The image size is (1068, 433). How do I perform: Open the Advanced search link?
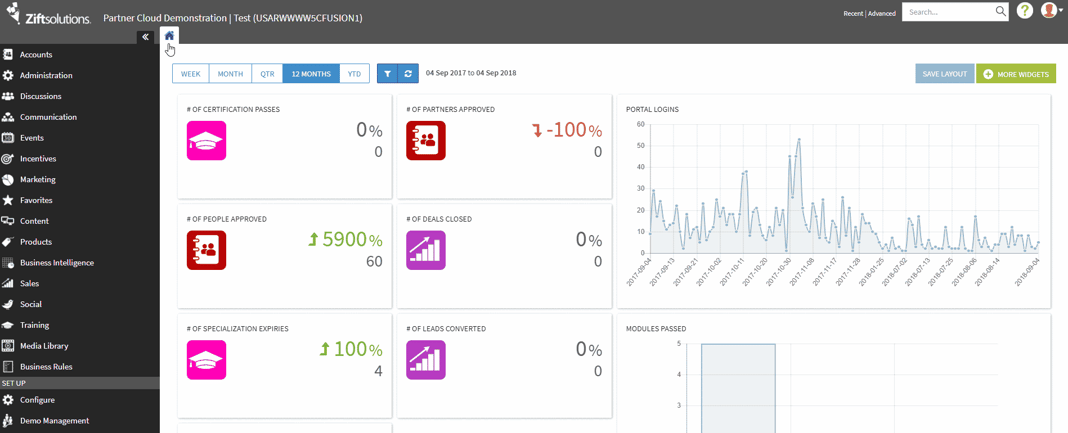click(882, 14)
